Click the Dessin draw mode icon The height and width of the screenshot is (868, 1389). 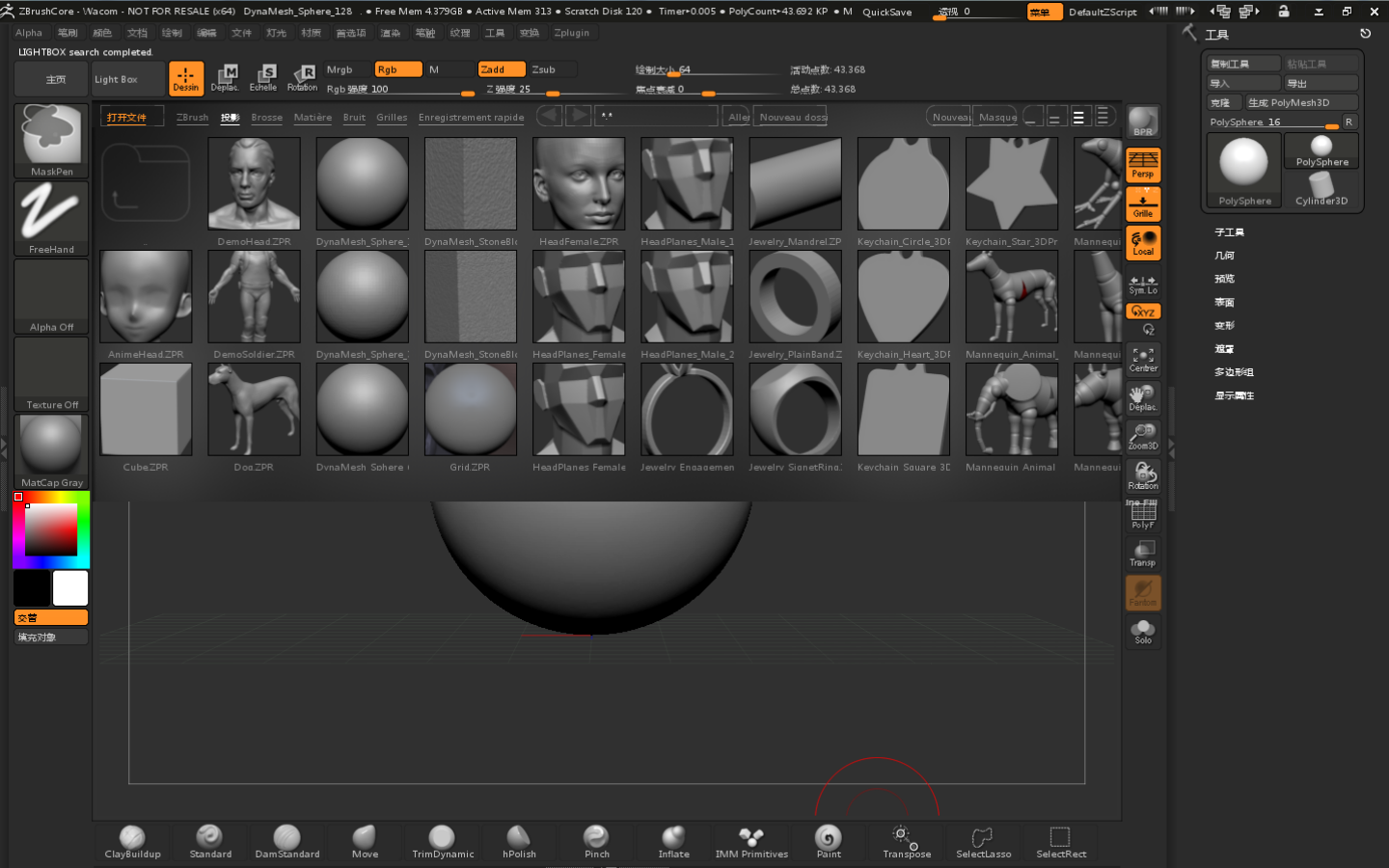pos(186,78)
